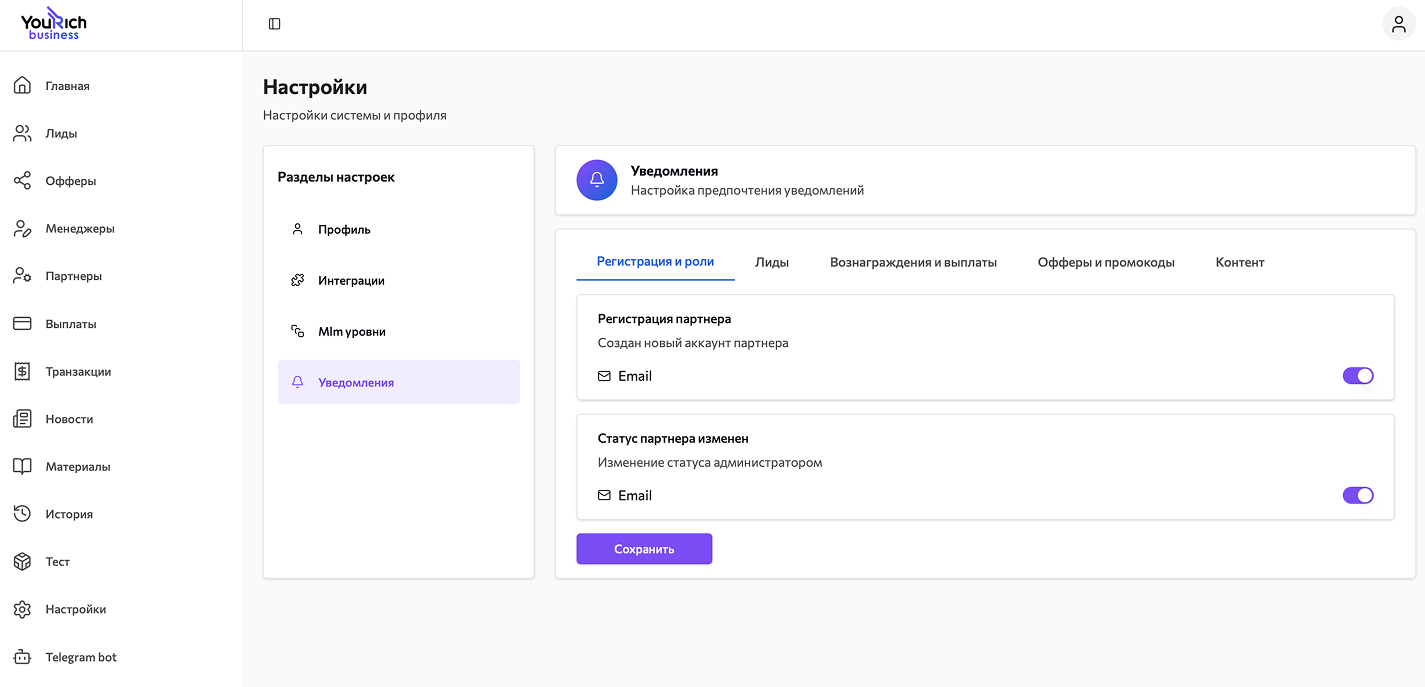Open the profile avatar in the top bar
Screen dimensions: 1425x687
1398,23
